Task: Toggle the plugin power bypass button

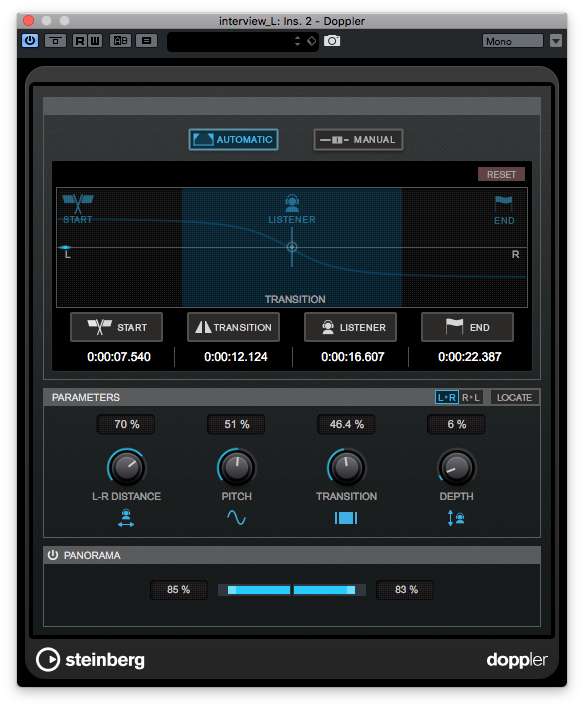Action: pos(30,41)
